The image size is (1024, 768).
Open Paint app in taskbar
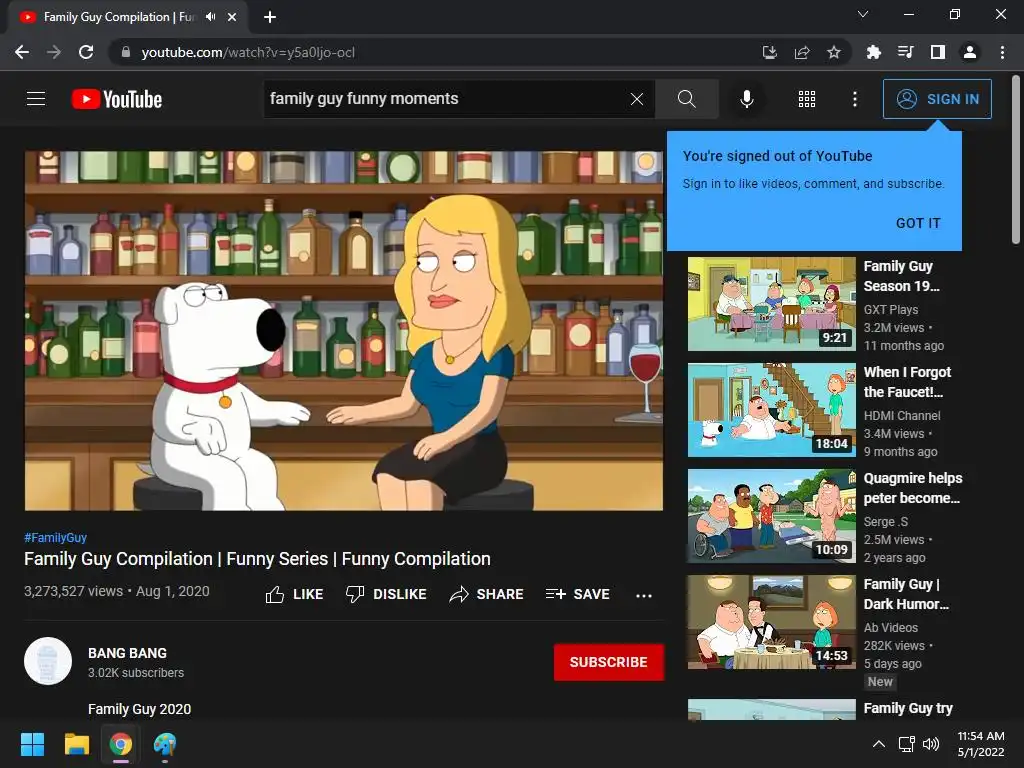point(165,744)
